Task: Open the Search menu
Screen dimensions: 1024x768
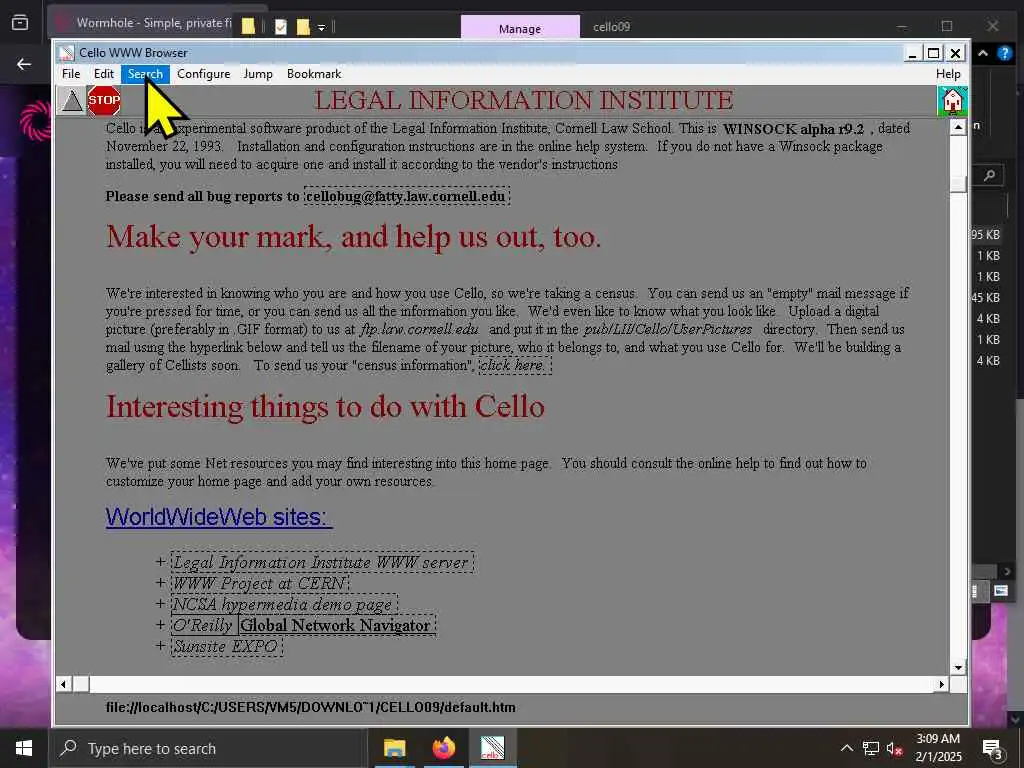Action: coord(145,74)
